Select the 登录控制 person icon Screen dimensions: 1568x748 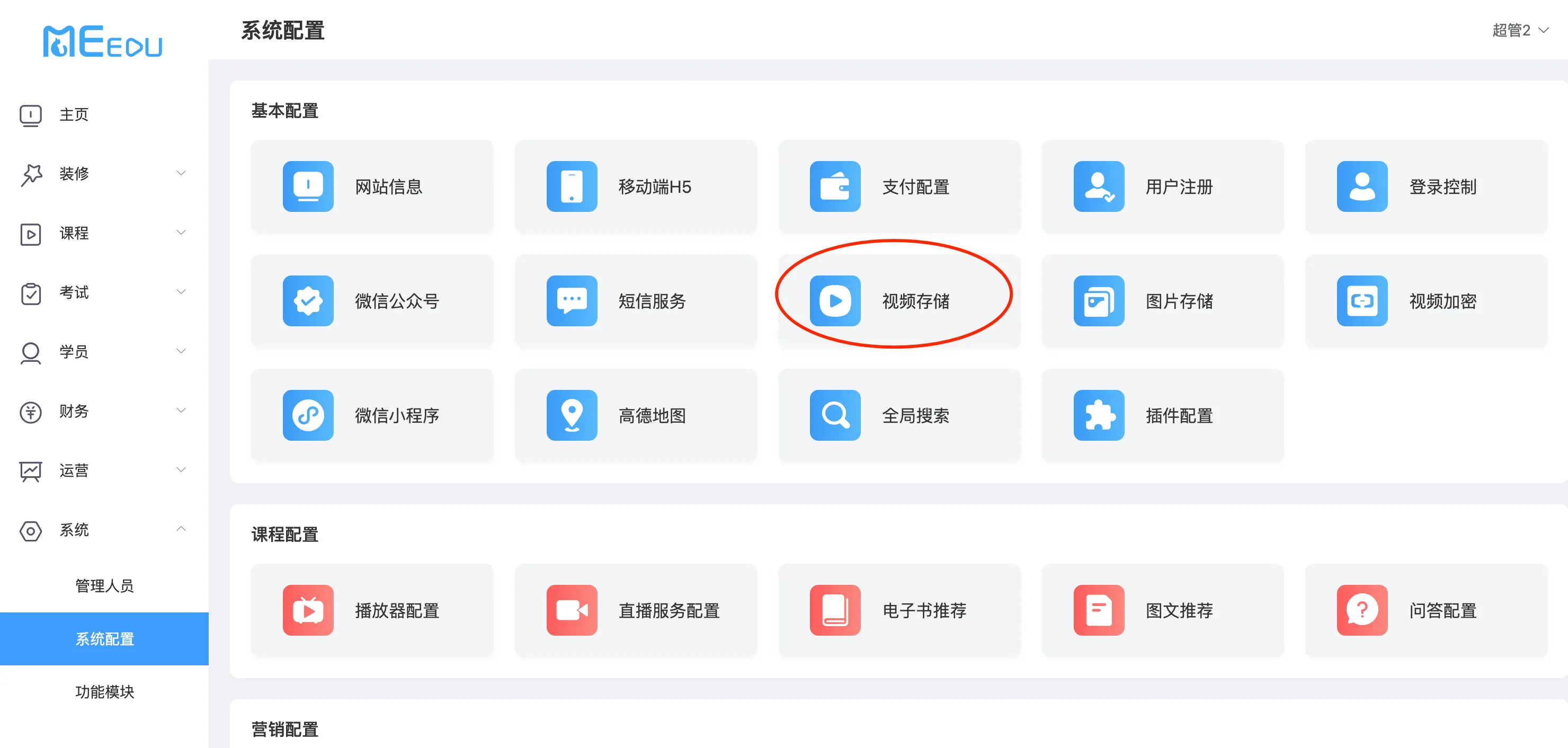point(1362,186)
